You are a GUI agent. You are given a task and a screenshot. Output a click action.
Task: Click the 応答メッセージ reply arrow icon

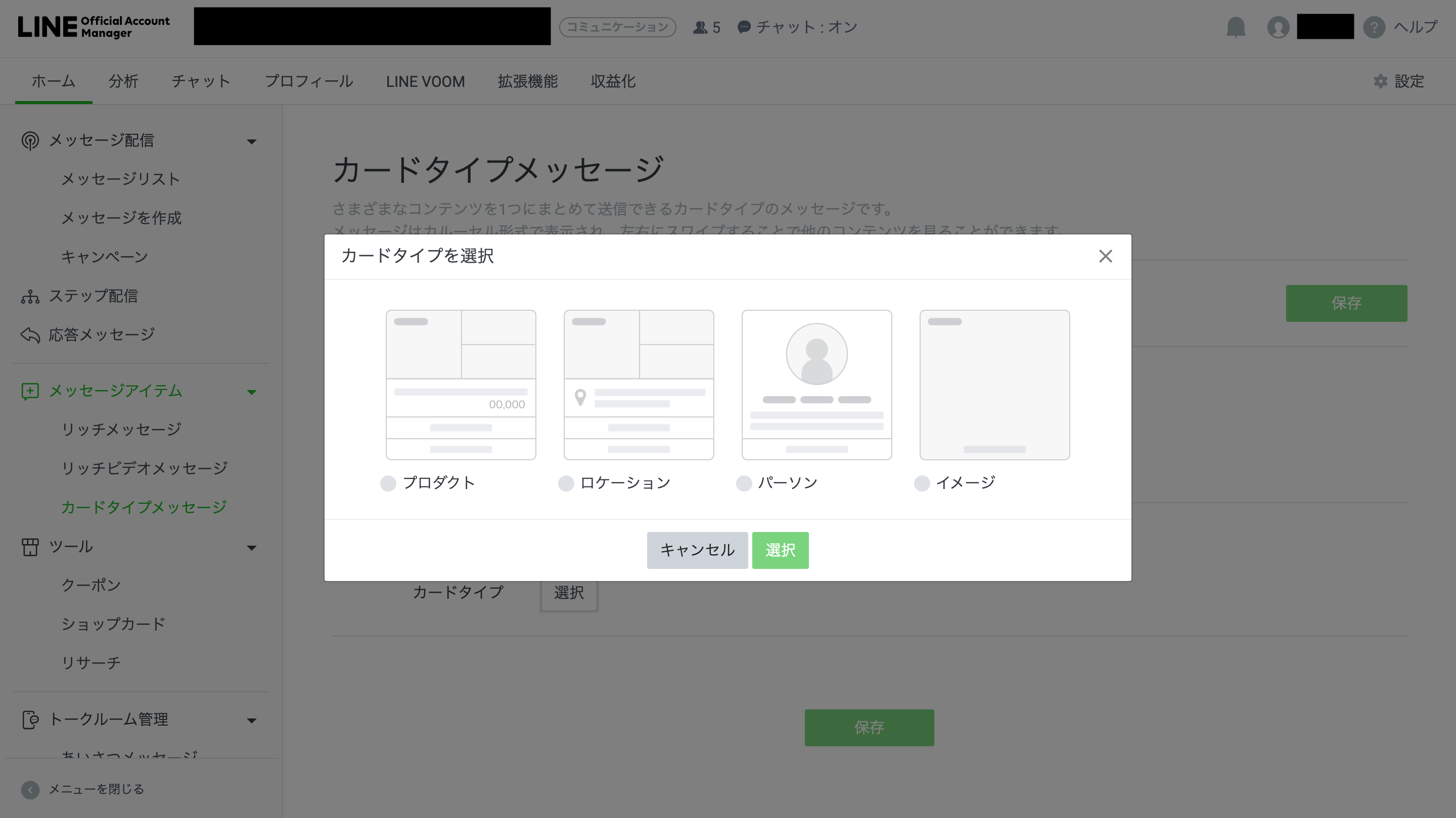tap(30, 335)
